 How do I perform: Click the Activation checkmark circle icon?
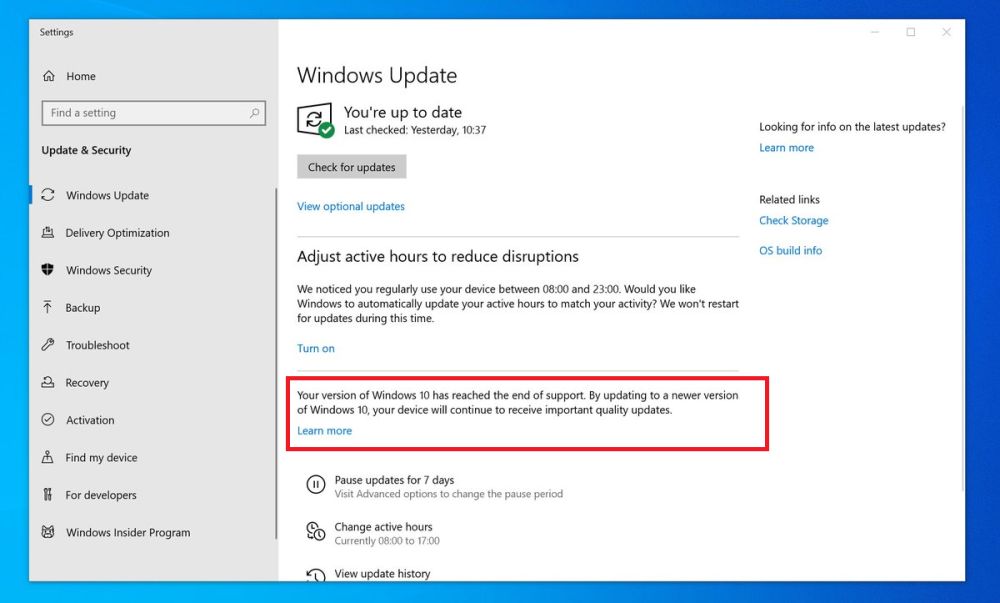pos(48,419)
